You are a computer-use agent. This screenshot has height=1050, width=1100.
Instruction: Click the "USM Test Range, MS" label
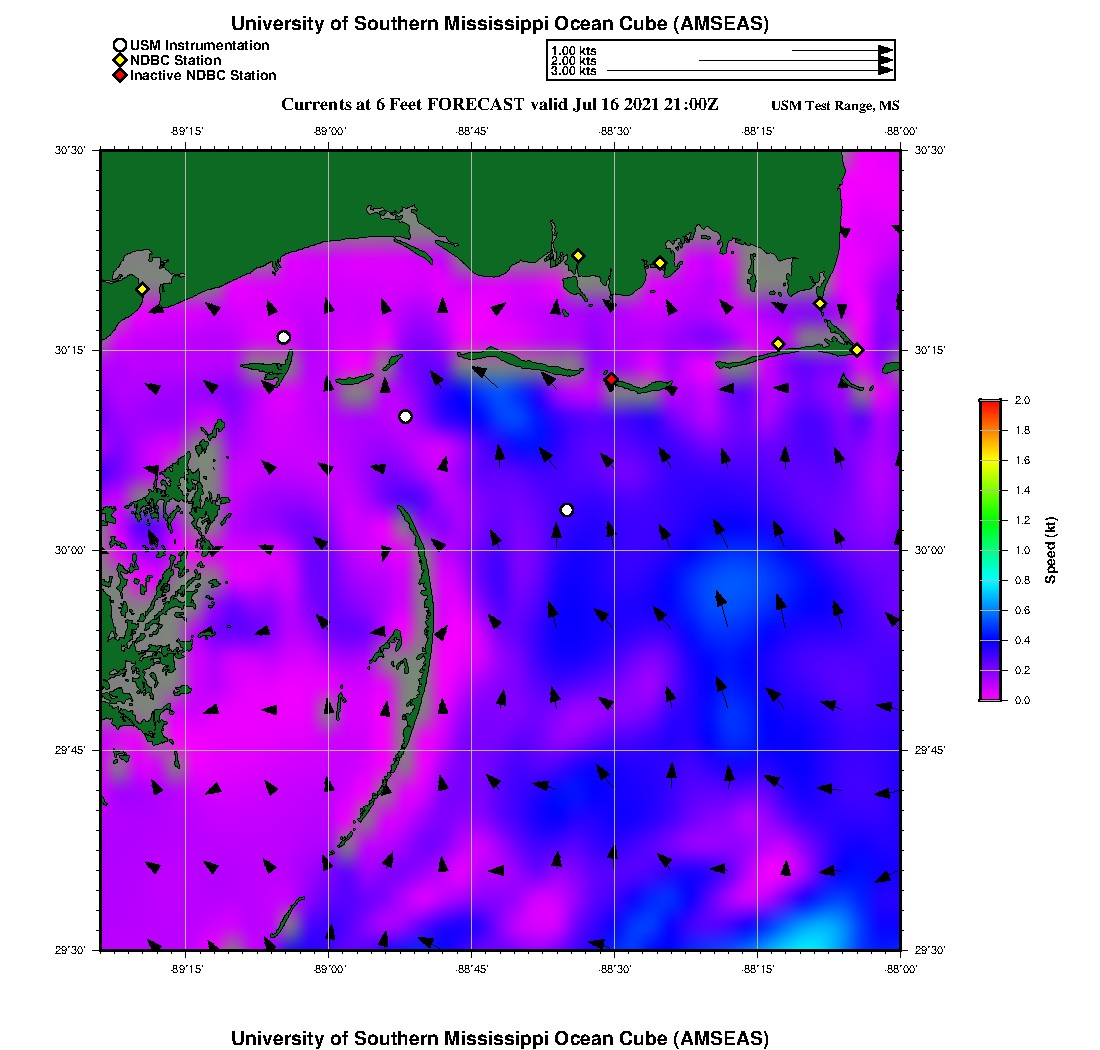(x=835, y=106)
